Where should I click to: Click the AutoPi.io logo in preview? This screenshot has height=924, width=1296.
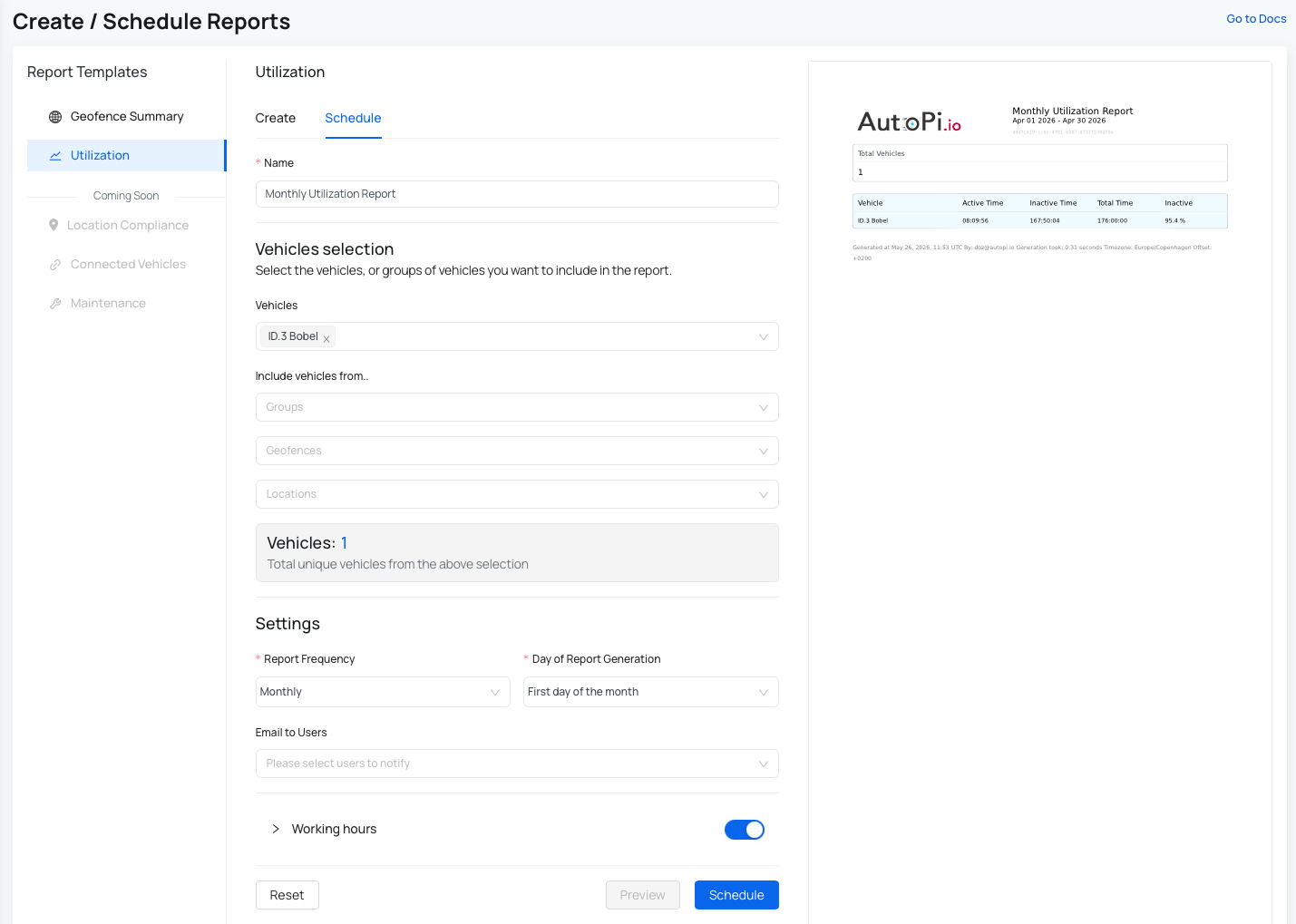909,122
